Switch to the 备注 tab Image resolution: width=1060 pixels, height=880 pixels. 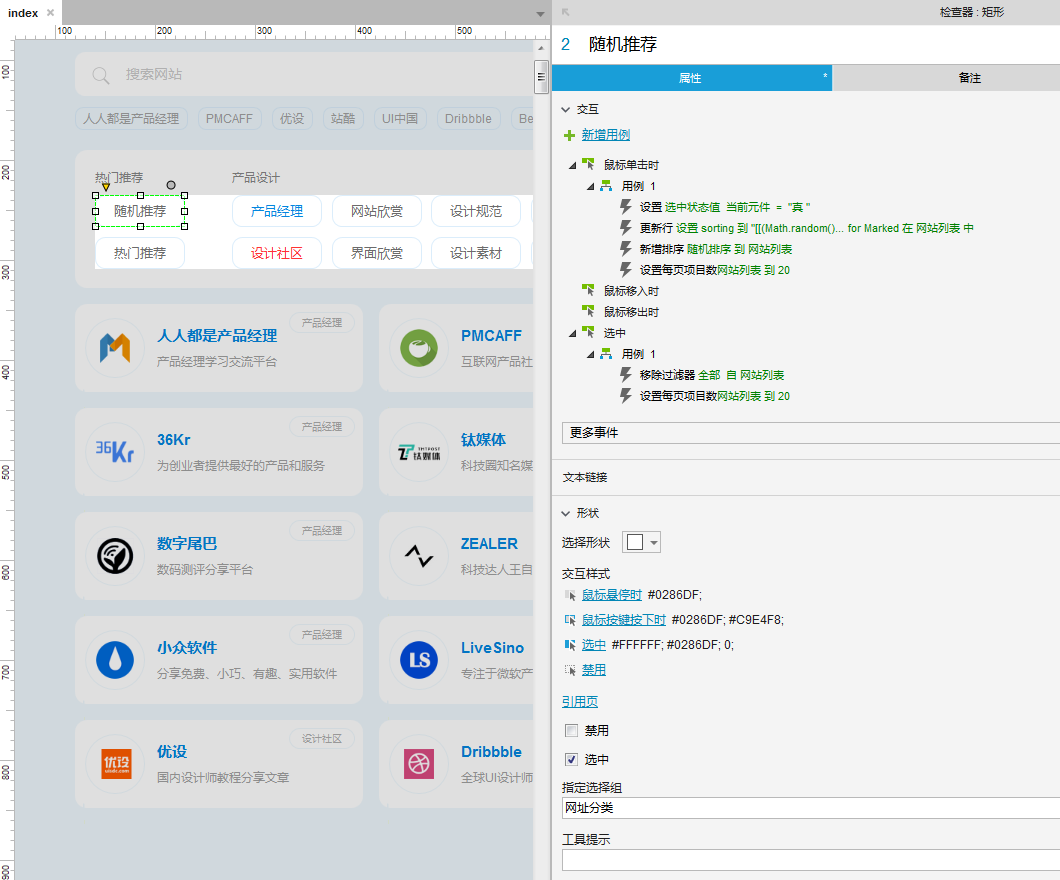tap(969, 78)
